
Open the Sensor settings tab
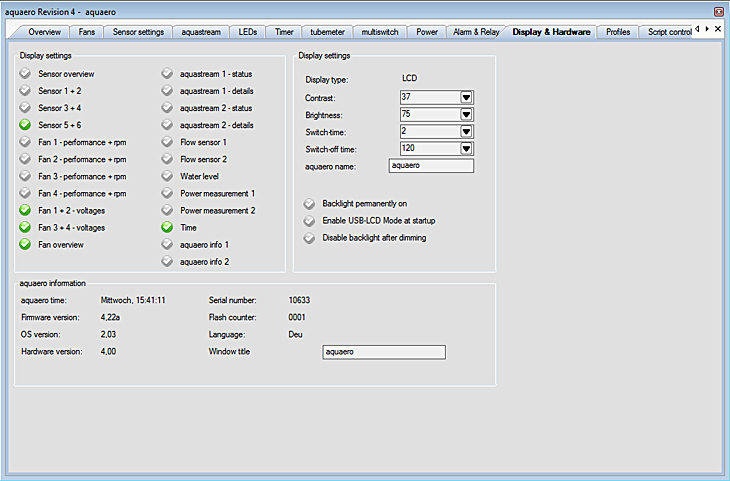click(138, 32)
